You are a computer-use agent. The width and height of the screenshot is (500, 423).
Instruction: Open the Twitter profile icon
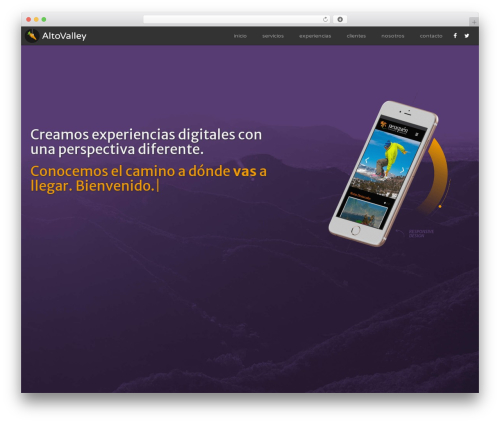467,36
